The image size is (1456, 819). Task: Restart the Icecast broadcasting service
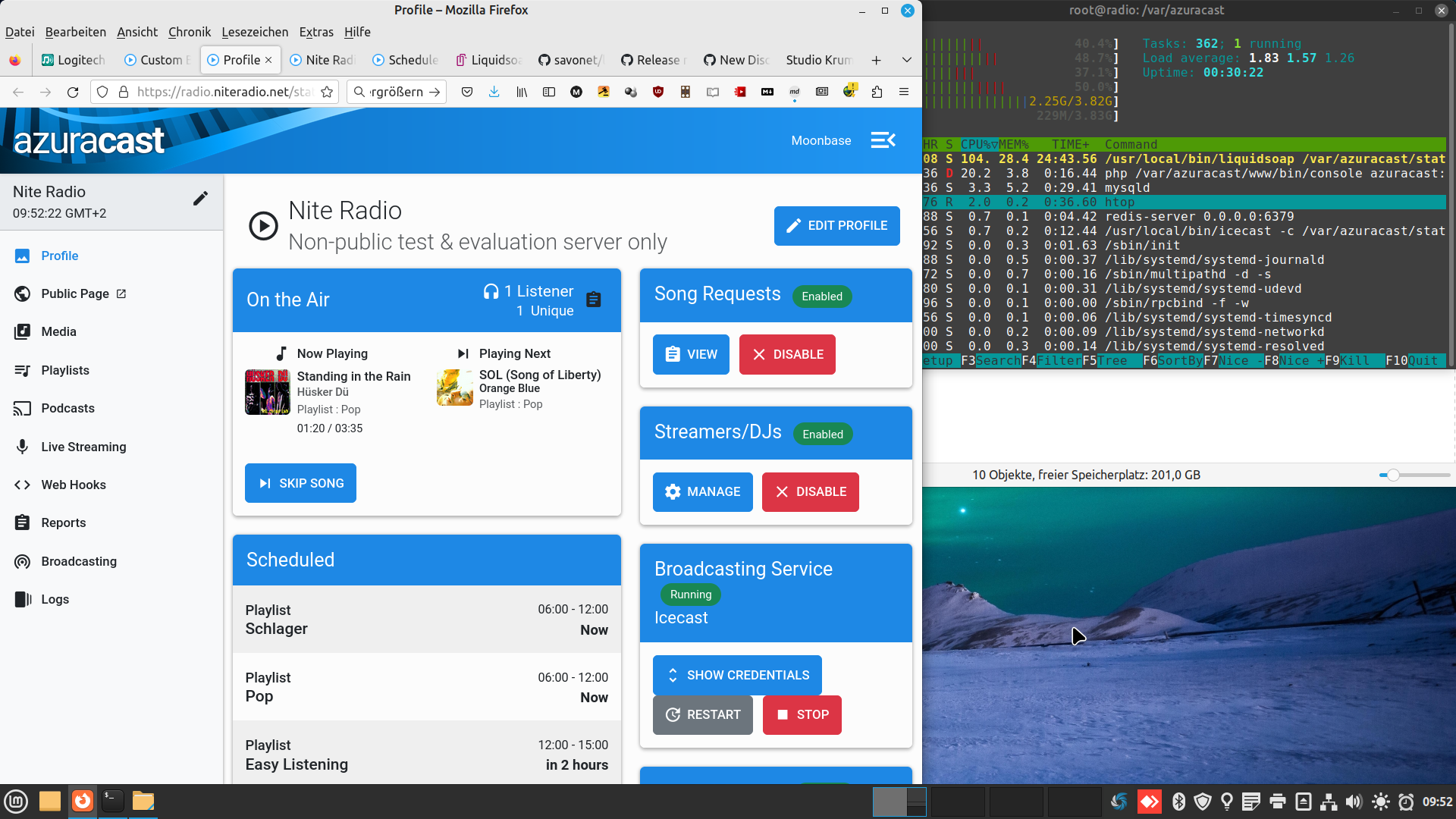(x=702, y=714)
